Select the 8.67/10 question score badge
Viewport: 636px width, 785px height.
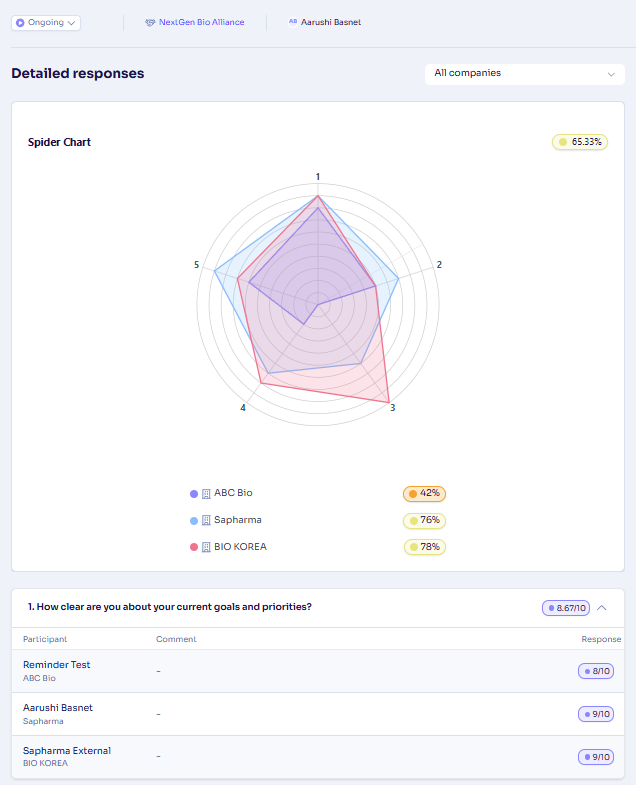(x=566, y=608)
